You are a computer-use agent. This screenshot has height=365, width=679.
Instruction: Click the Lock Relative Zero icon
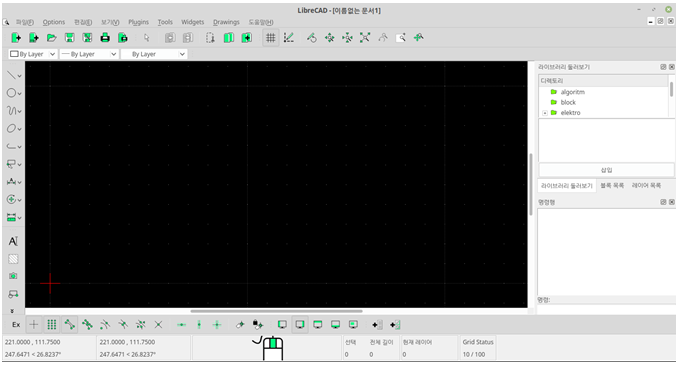point(258,324)
